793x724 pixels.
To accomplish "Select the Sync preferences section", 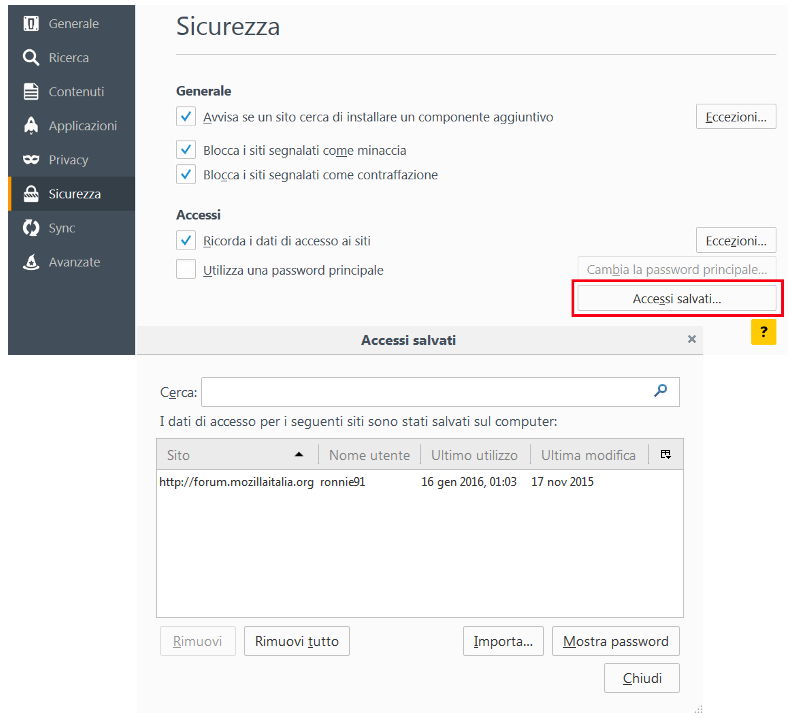I will point(61,228).
